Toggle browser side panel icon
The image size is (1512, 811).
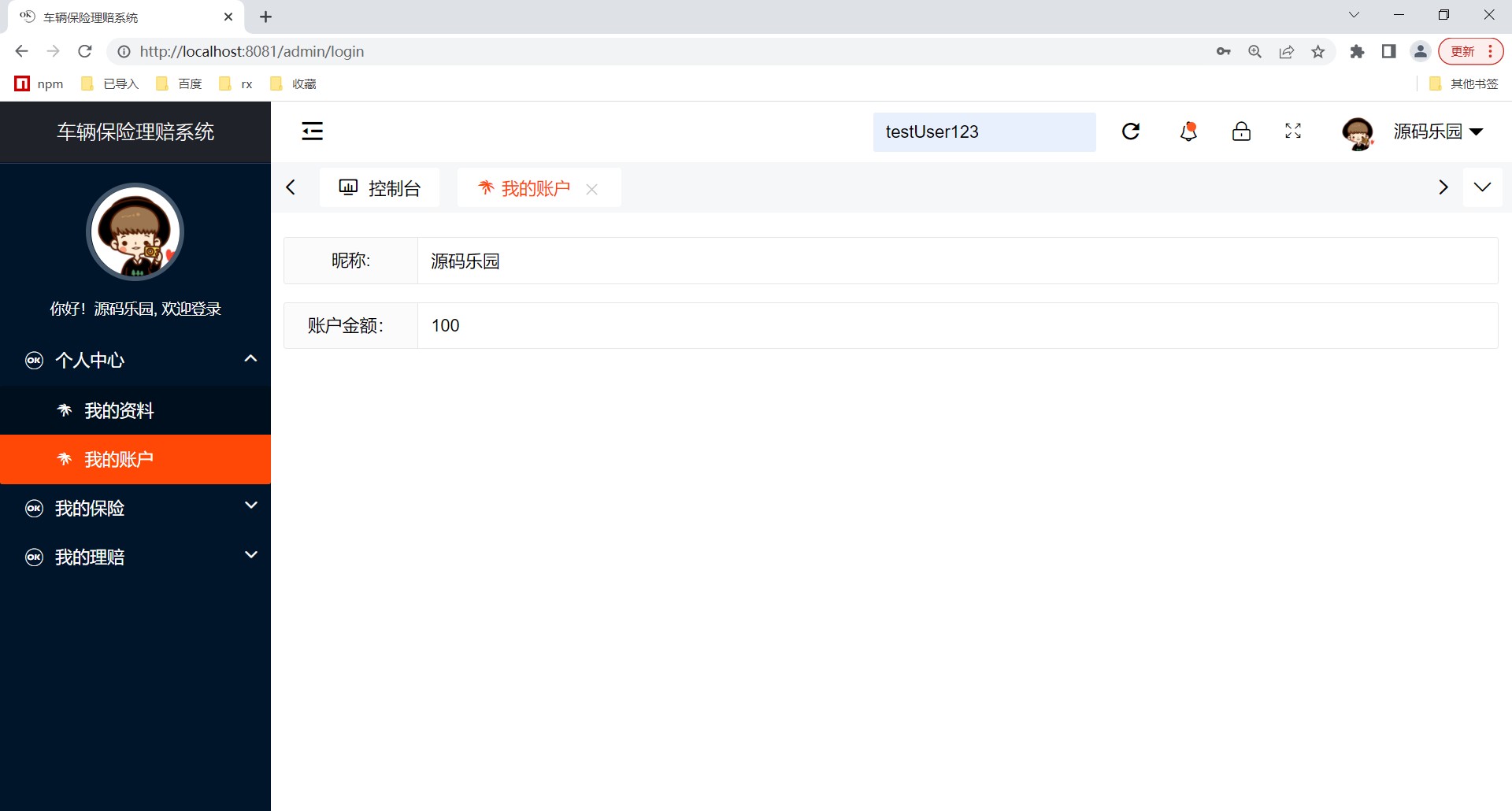(1388, 51)
